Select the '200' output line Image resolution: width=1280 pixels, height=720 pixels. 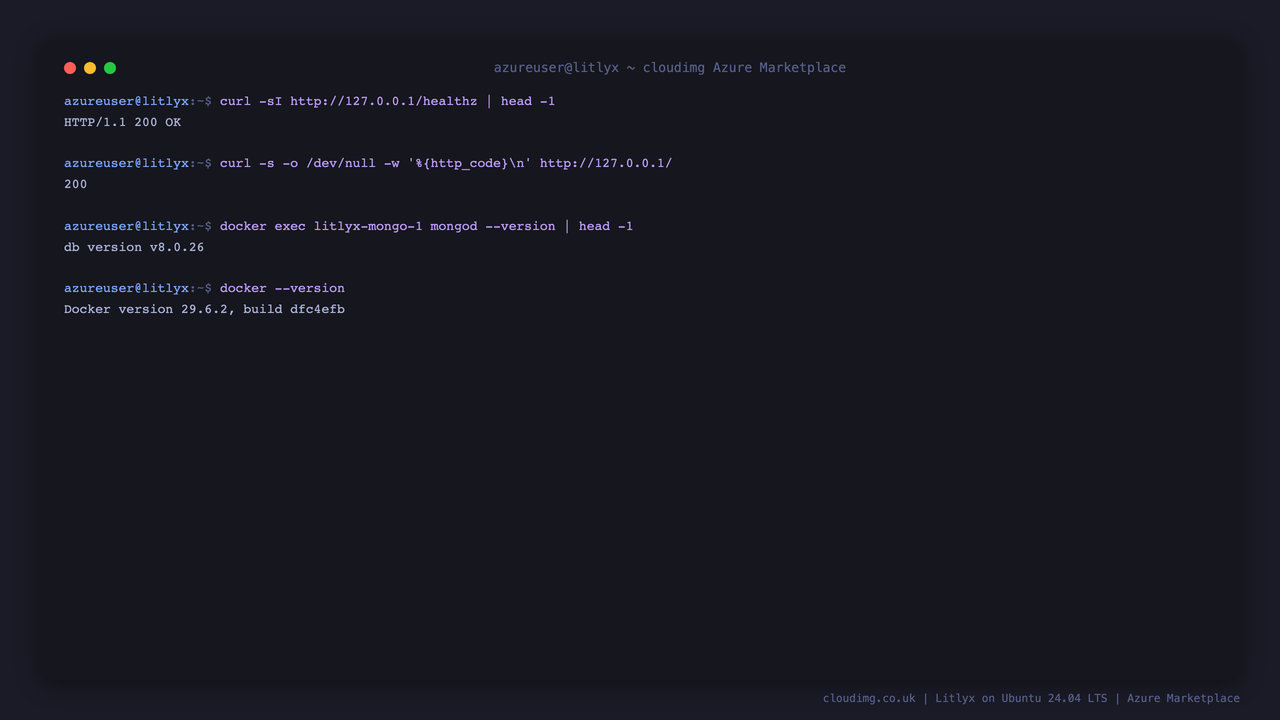pyautogui.click(x=75, y=184)
